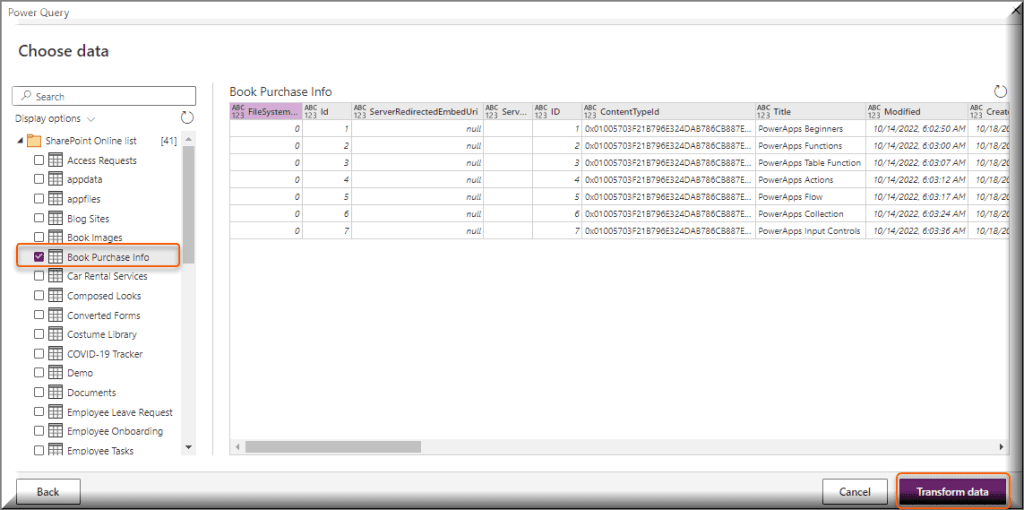The width and height of the screenshot is (1024, 510).
Task: Click the table icon beside Book Images
Action: (56, 237)
